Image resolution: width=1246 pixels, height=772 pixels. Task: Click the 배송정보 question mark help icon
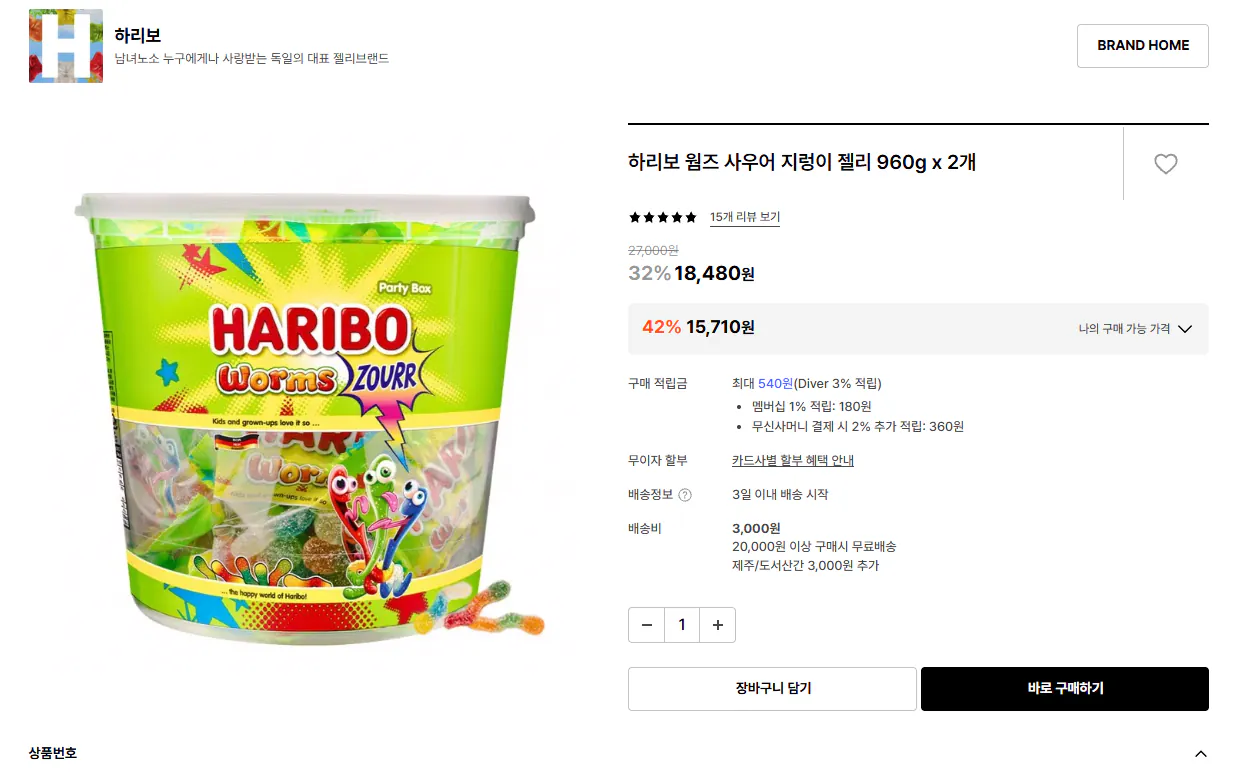pos(684,494)
